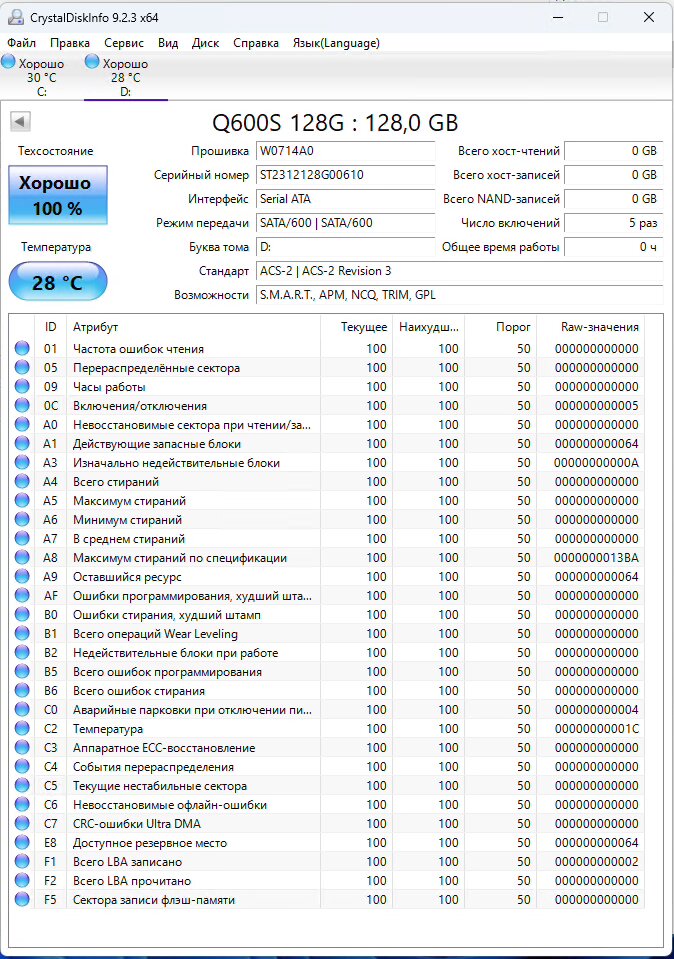The width and height of the screenshot is (674, 959).
Task: Select row Текущие нестабильные сектора
Action: tap(327, 785)
